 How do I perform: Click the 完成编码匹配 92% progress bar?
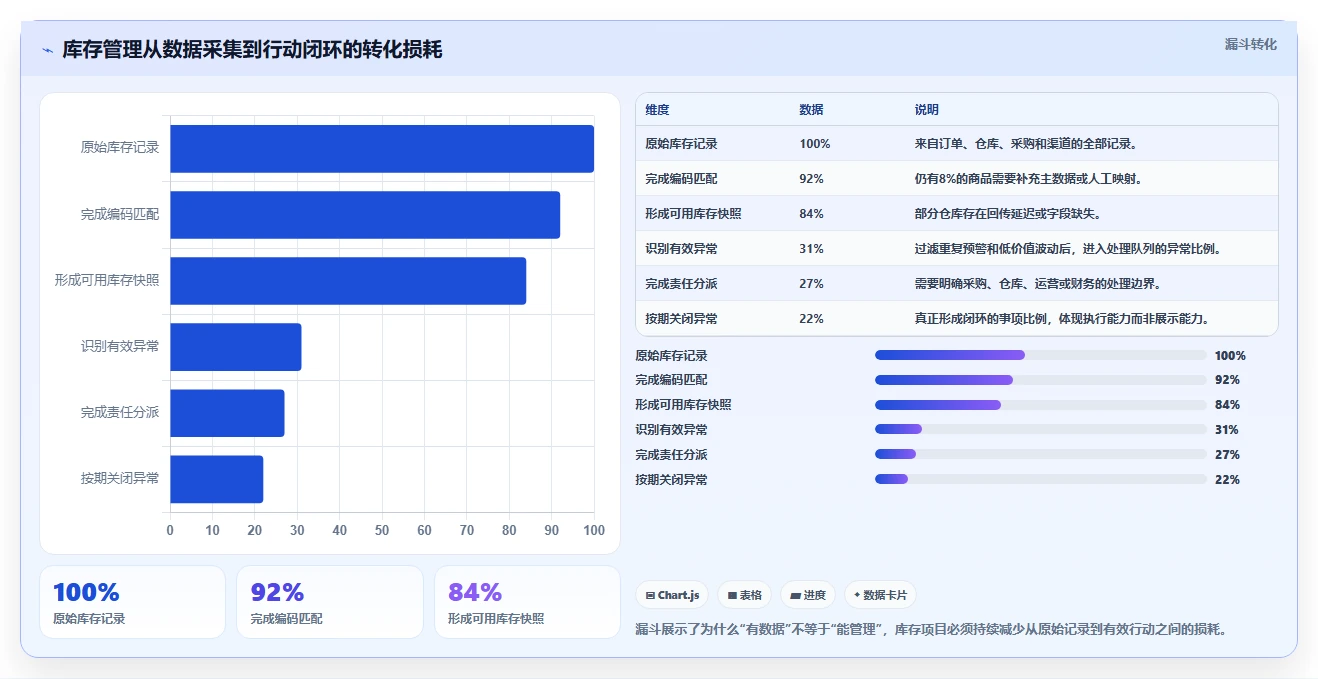1041,380
